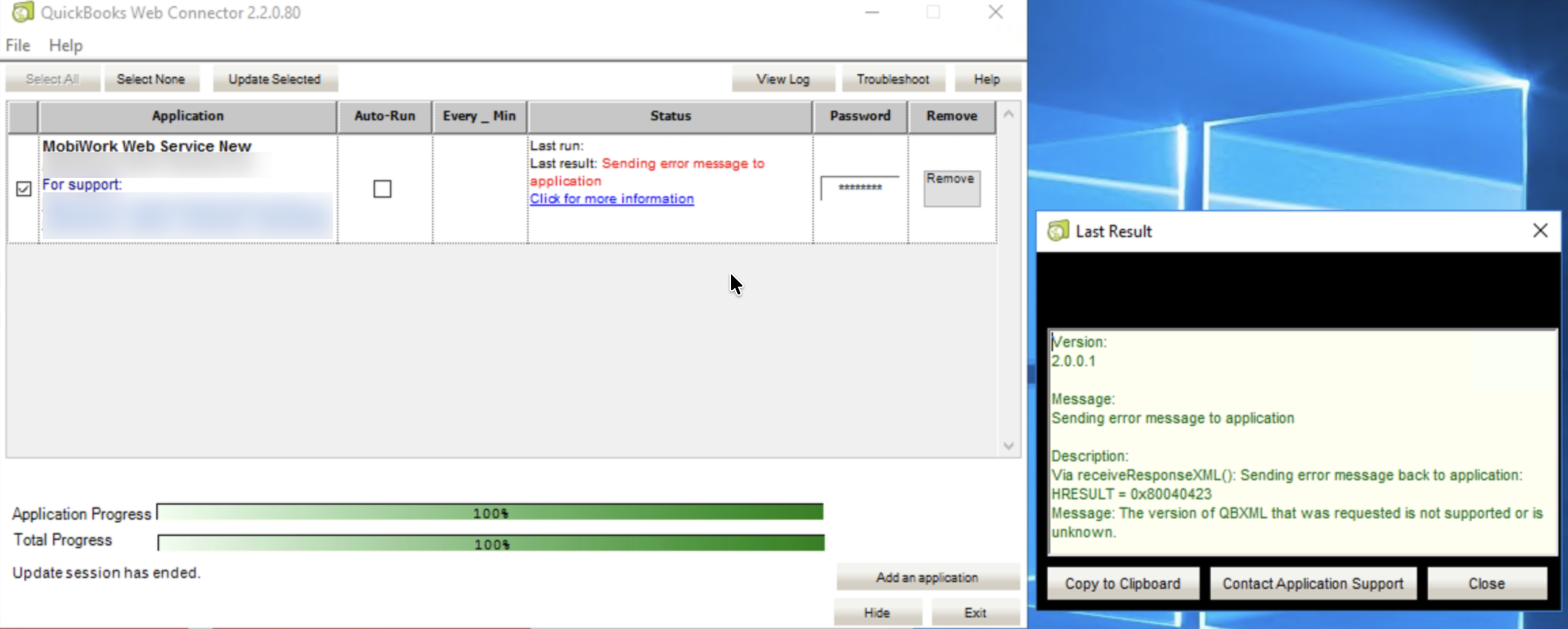This screenshot has width=1568, height=629.
Task: Click the Application Progress bar
Action: click(x=490, y=512)
